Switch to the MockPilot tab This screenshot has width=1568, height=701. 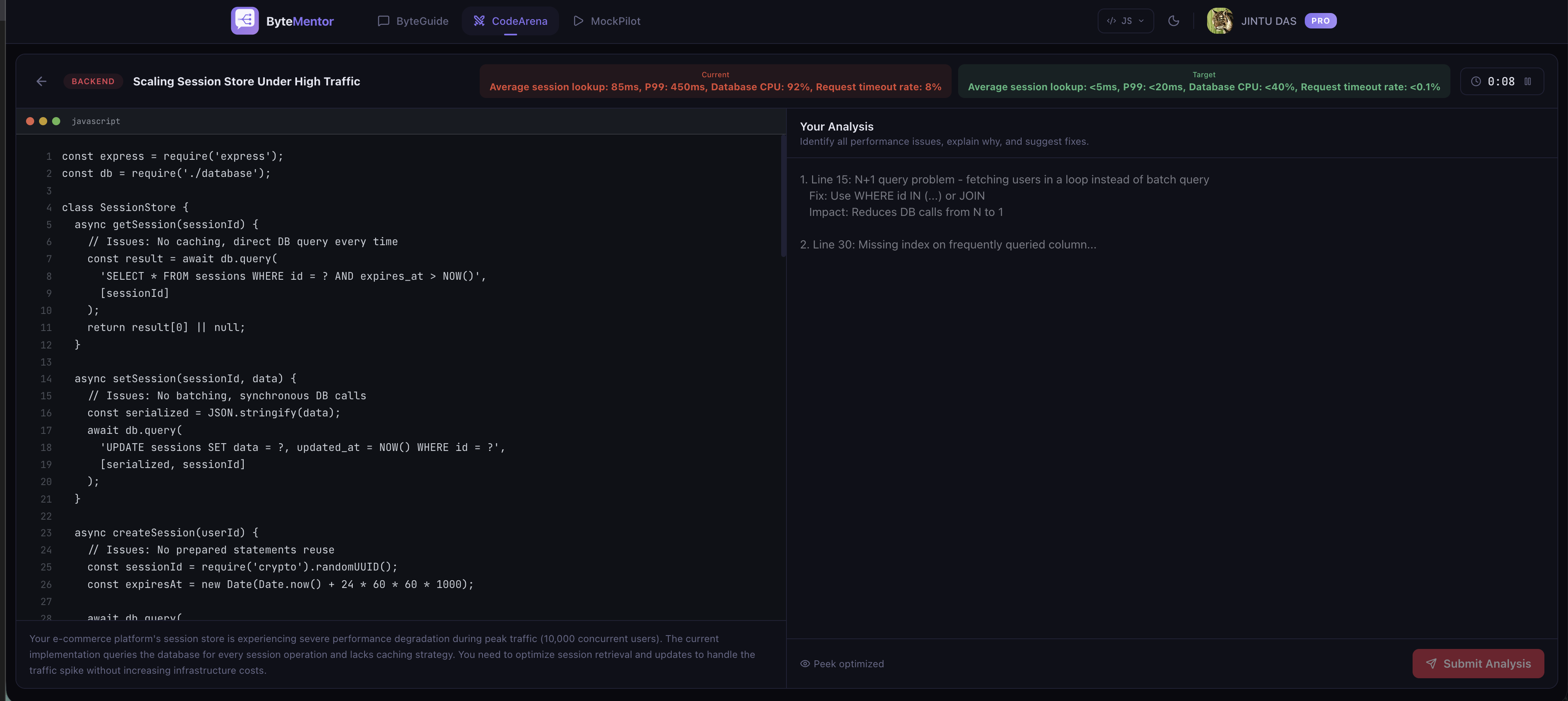(606, 20)
